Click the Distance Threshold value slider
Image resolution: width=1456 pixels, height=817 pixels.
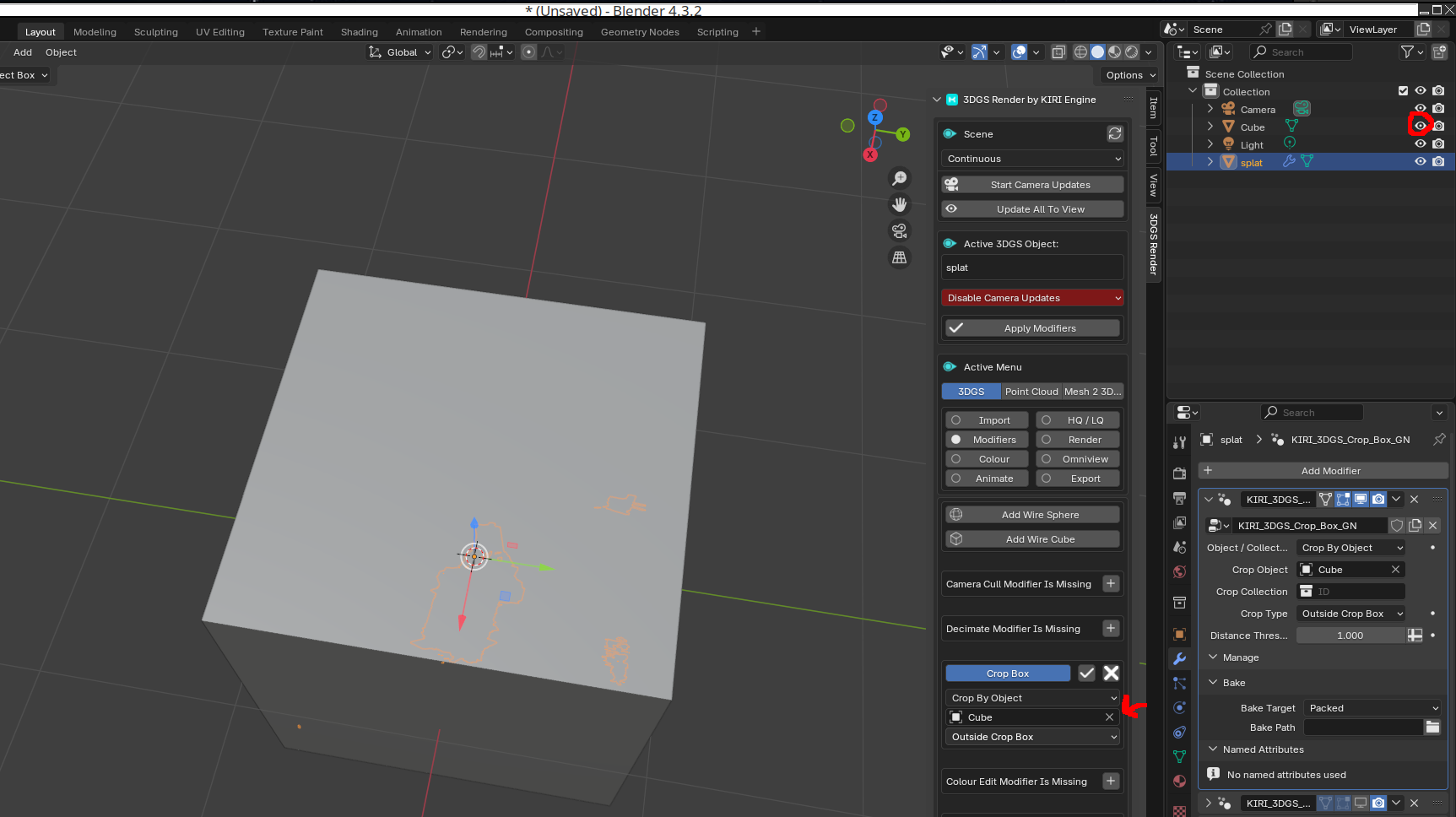tap(1350, 636)
